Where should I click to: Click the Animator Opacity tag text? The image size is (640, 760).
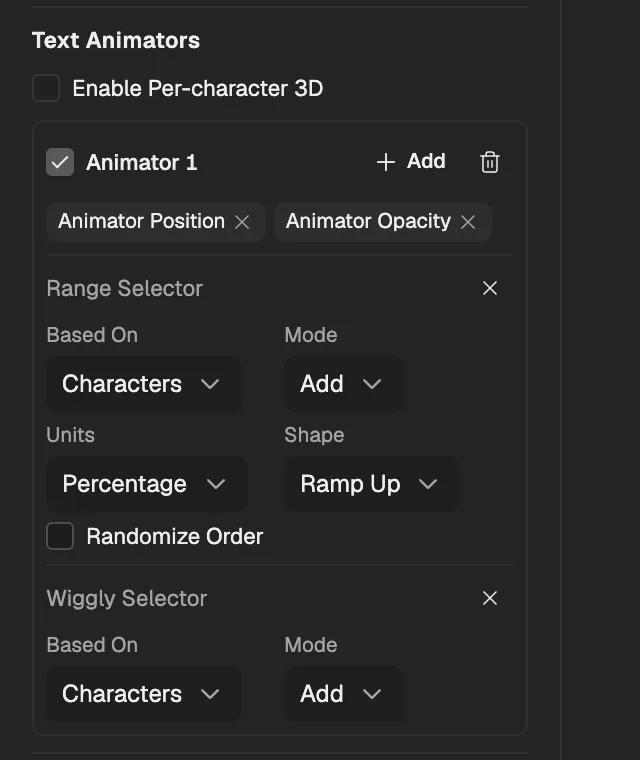coord(368,221)
